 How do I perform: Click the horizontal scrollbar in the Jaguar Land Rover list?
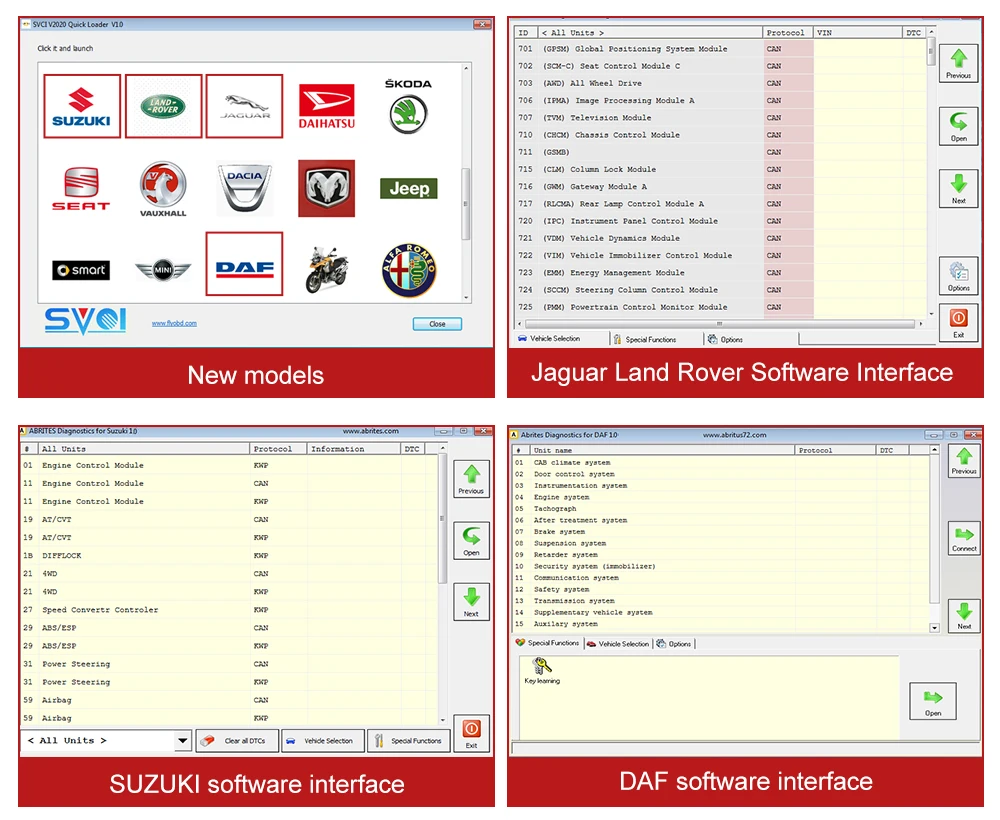pyautogui.click(x=719, y=324)
